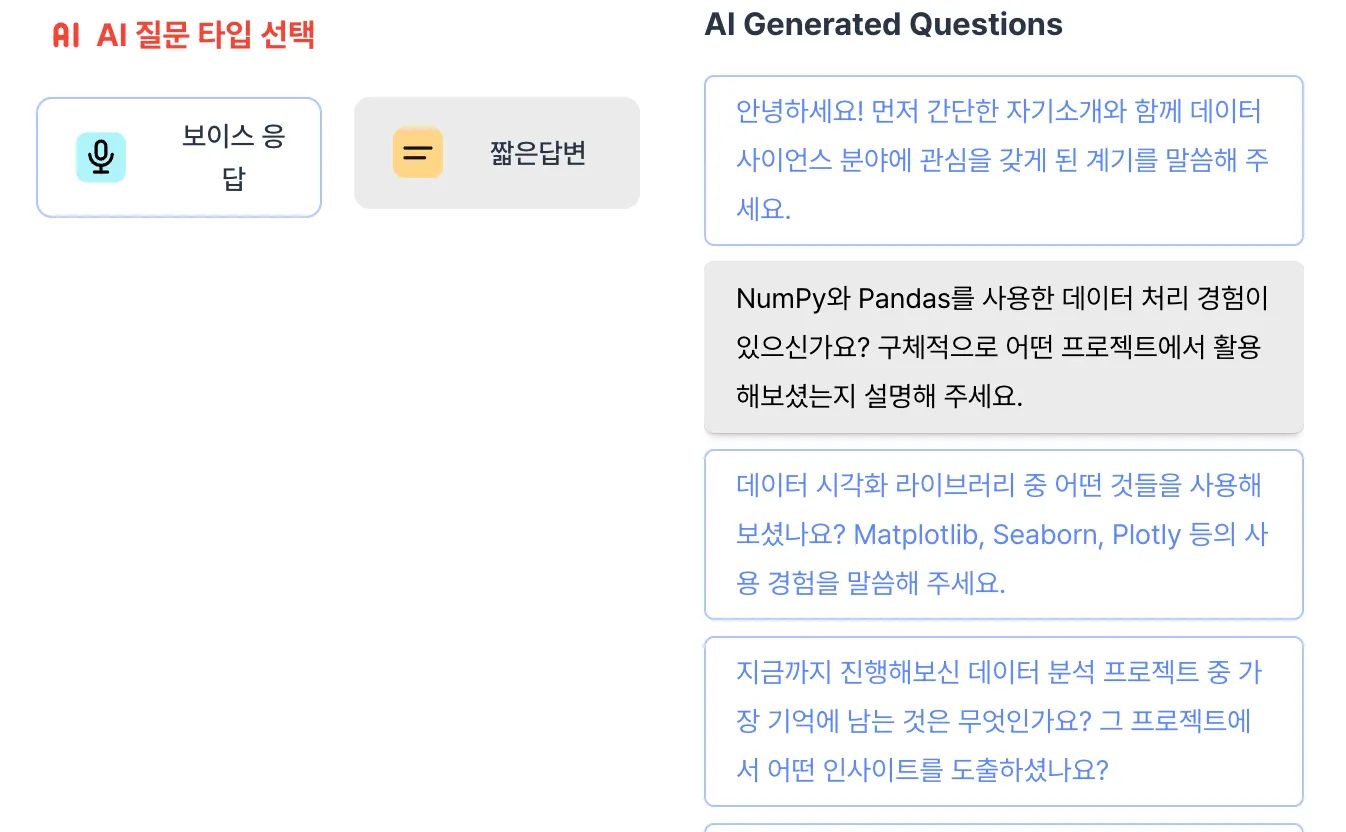Click the red AI logo icon

[66, 36]
